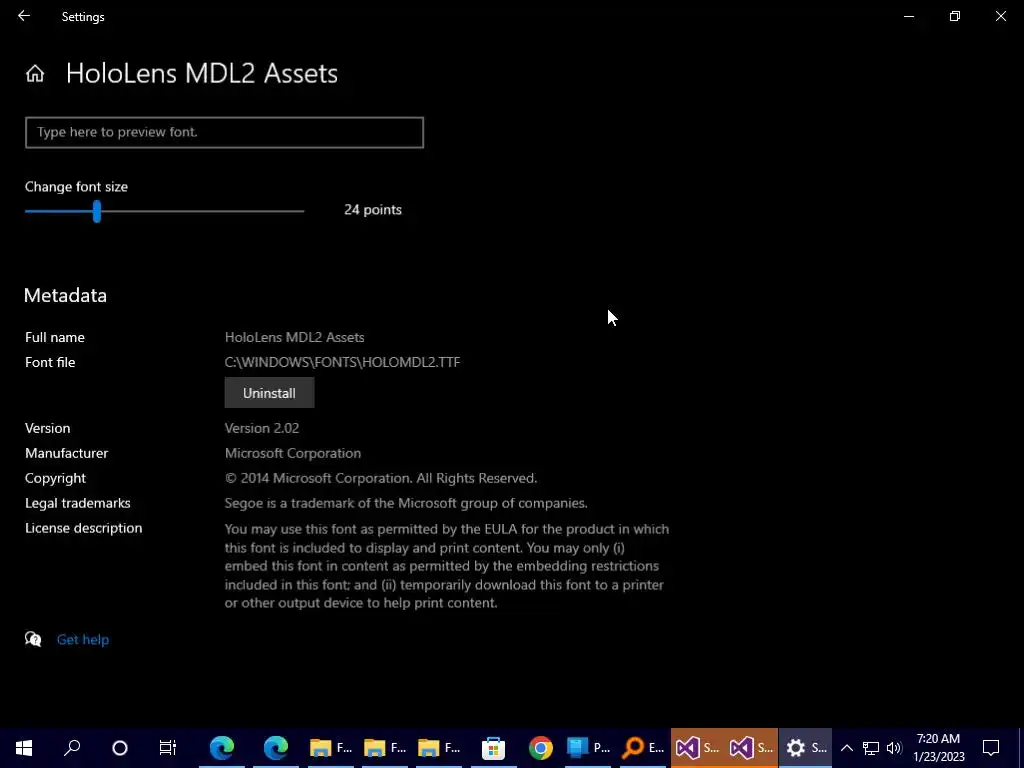Viewport: 1024px width, 768px height.
Task: Open the blue 'P...' app on the taskbar
Action: coord(588,748)
